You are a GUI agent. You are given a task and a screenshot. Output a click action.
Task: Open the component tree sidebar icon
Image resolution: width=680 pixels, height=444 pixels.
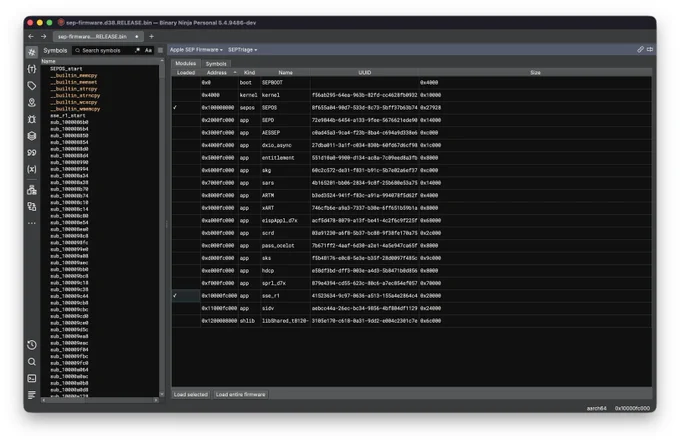(32, 190)
